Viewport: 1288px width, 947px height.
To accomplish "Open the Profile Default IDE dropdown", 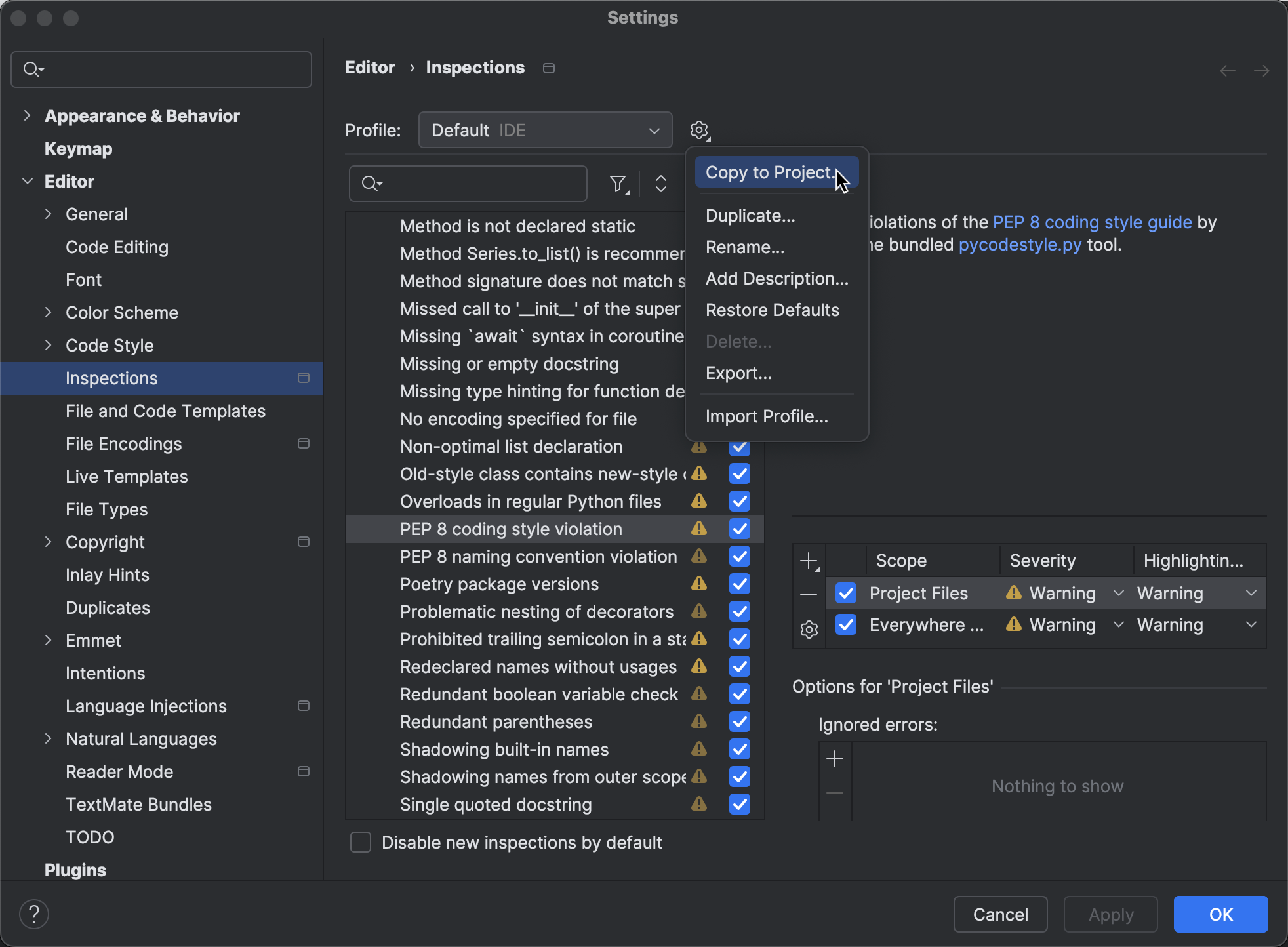I will pos(544,130).
